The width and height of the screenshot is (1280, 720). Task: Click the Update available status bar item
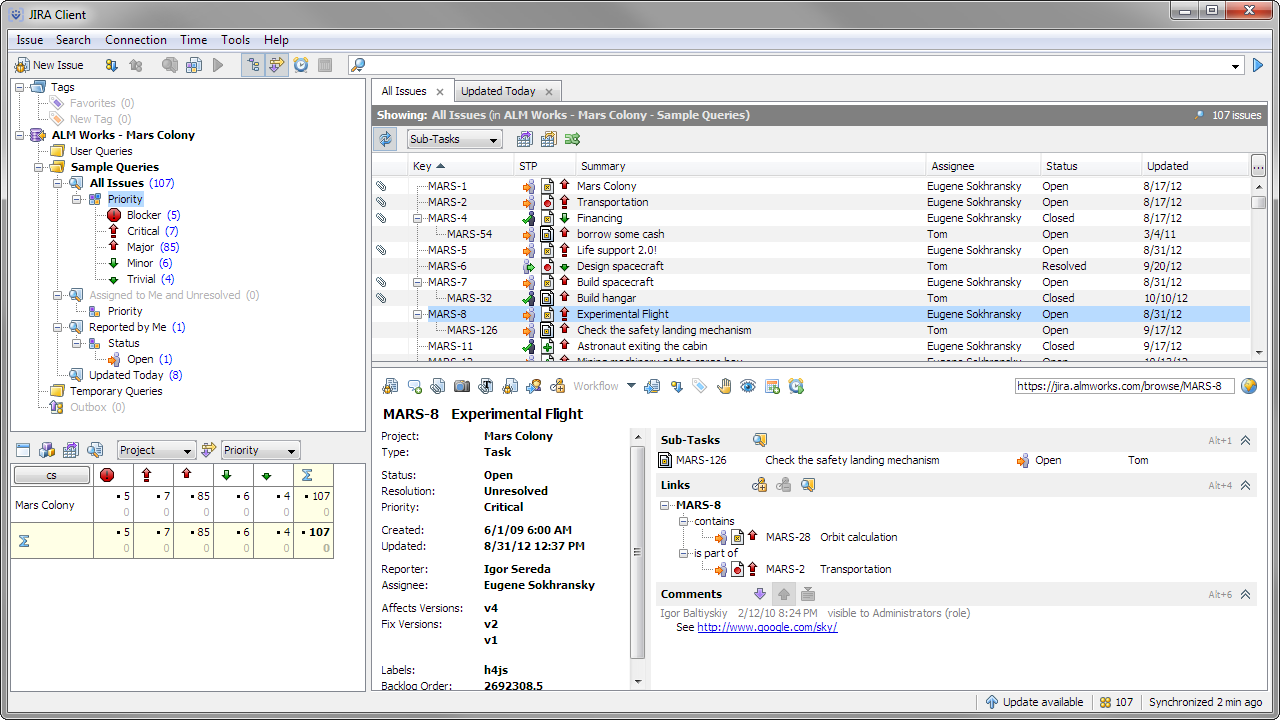[1034, 702]
